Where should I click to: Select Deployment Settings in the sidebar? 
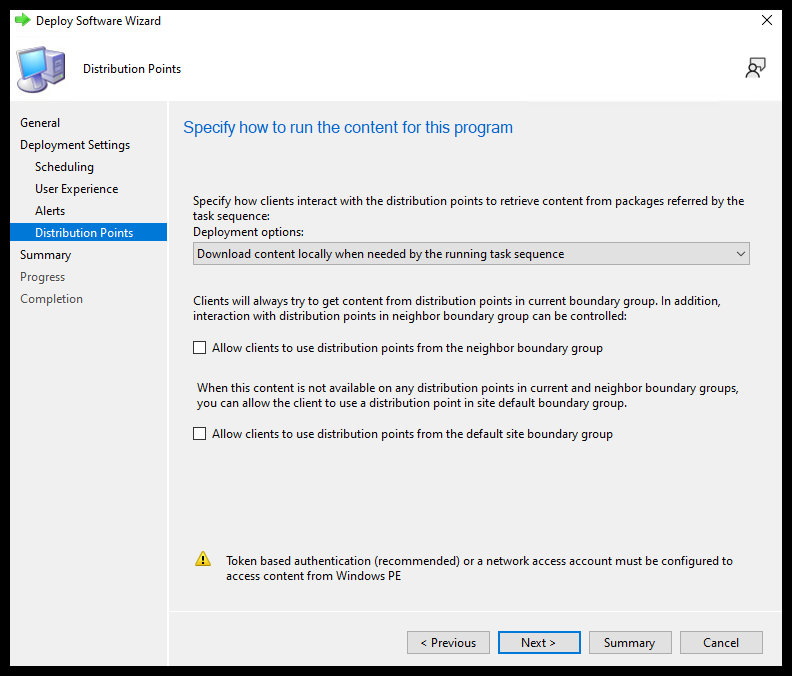(75, 145)
